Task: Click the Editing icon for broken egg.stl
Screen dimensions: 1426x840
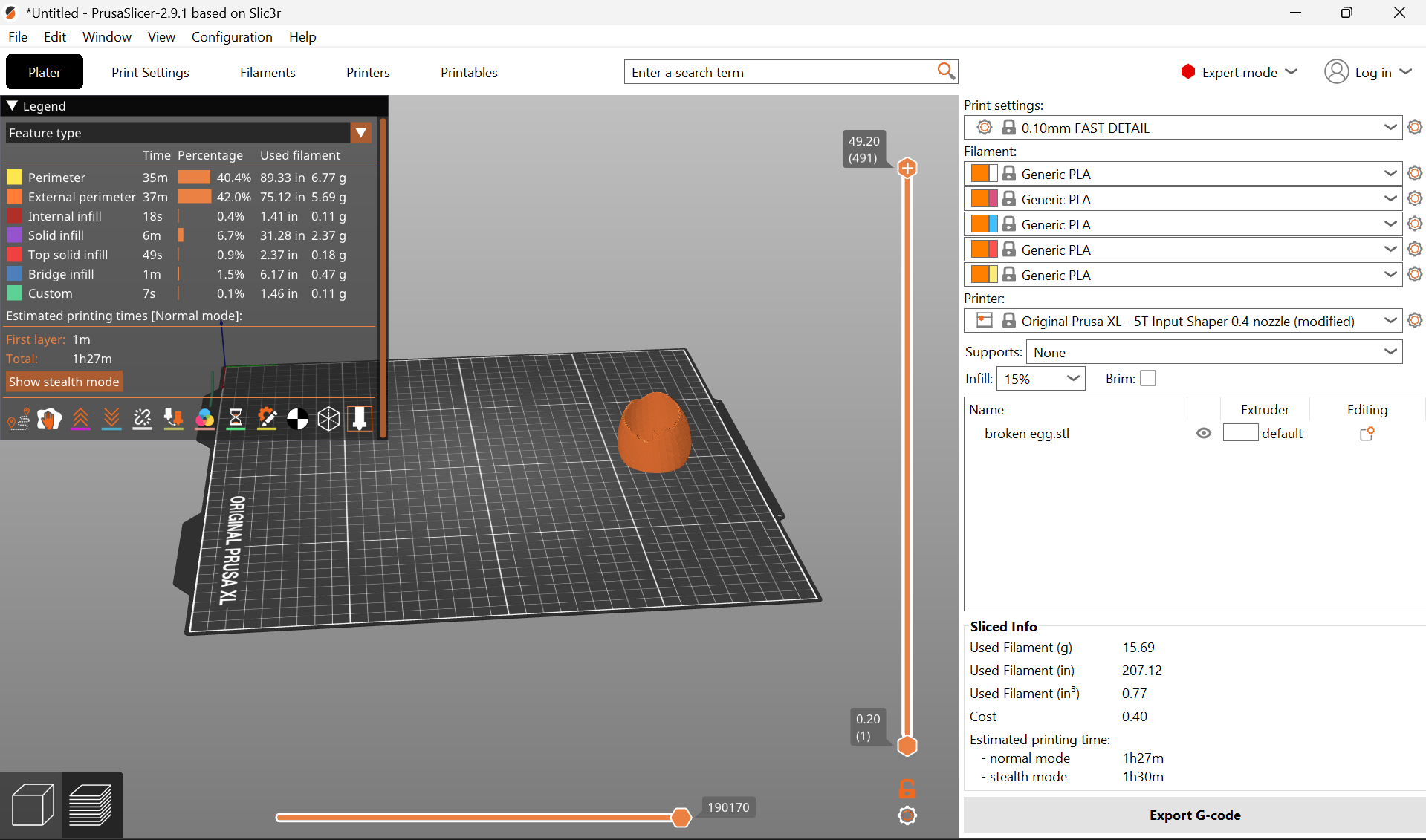Action: [1367, 434]
